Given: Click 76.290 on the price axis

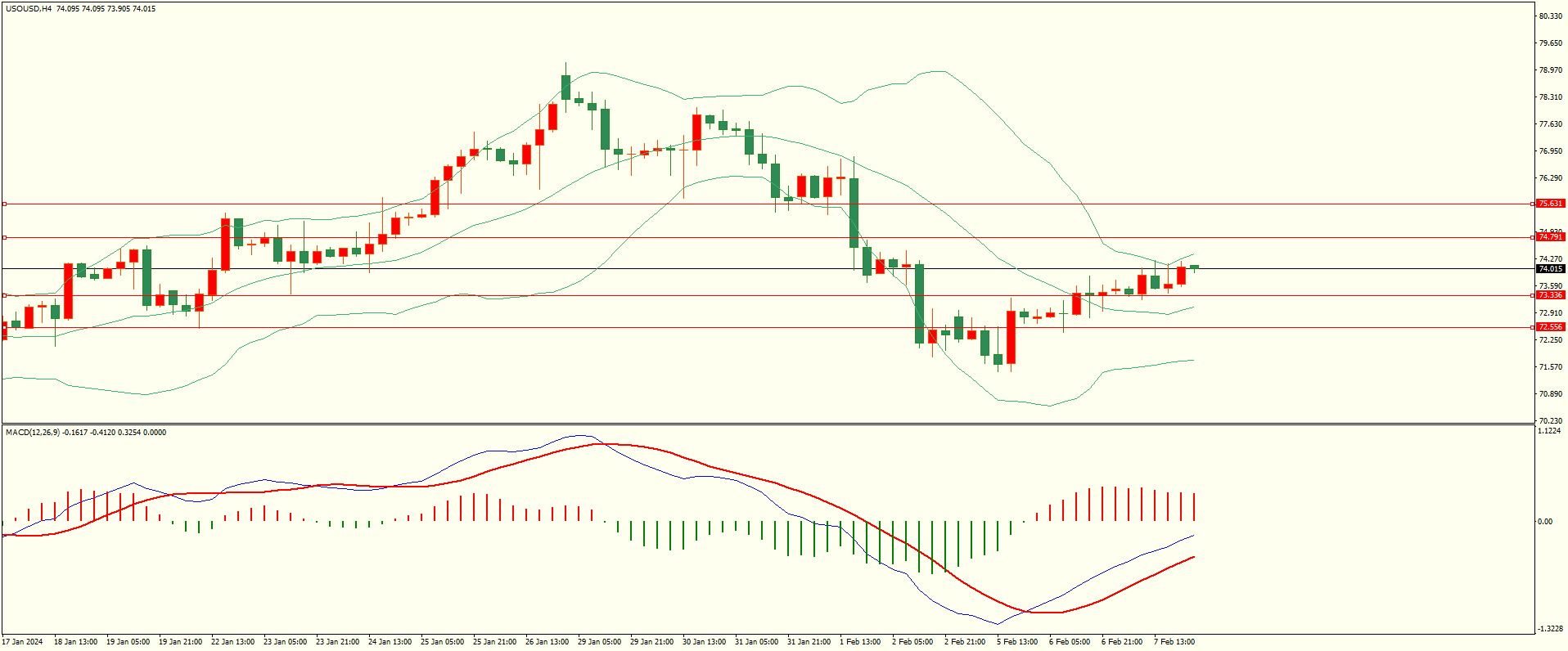Looking at the screenshot, I should tap(1551, 178).
